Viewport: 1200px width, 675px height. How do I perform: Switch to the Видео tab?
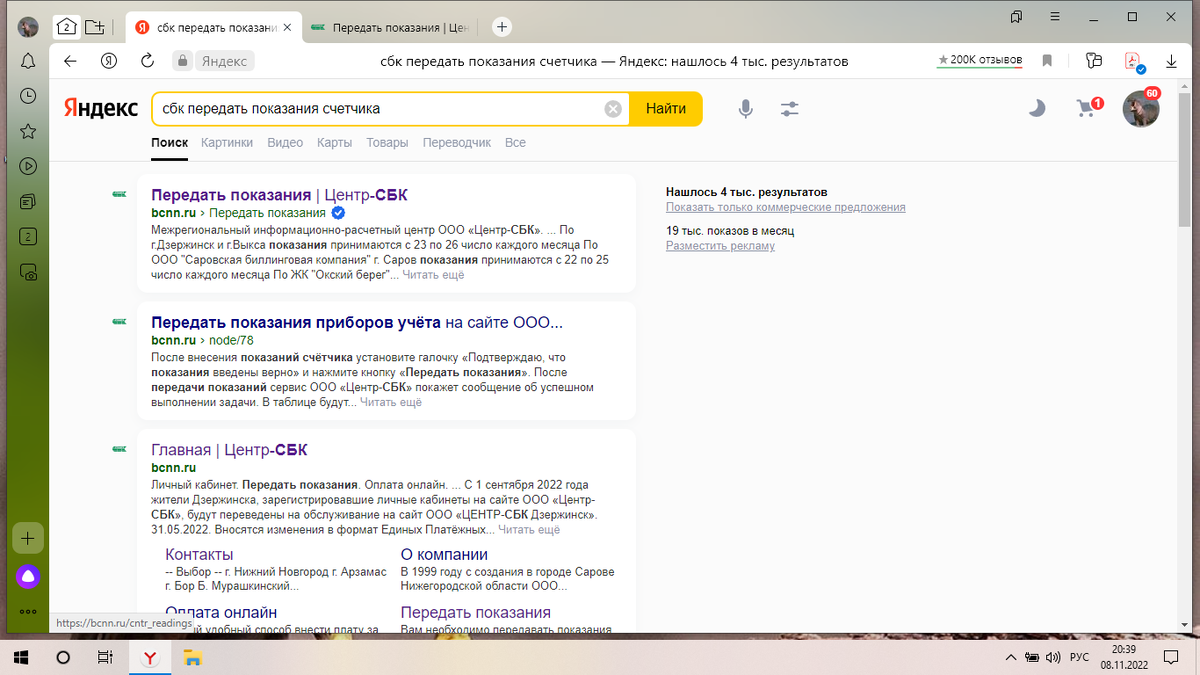click(x=285, y=143)
